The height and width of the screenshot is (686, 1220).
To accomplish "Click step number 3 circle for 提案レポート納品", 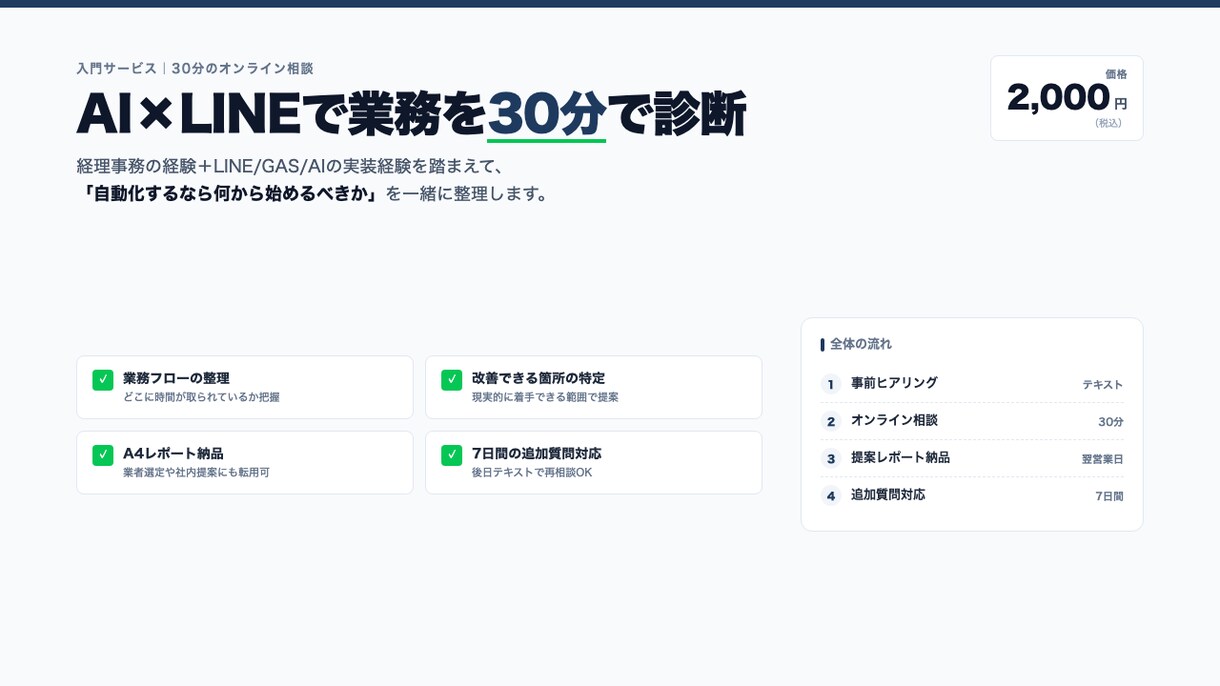I will point(831,458).
